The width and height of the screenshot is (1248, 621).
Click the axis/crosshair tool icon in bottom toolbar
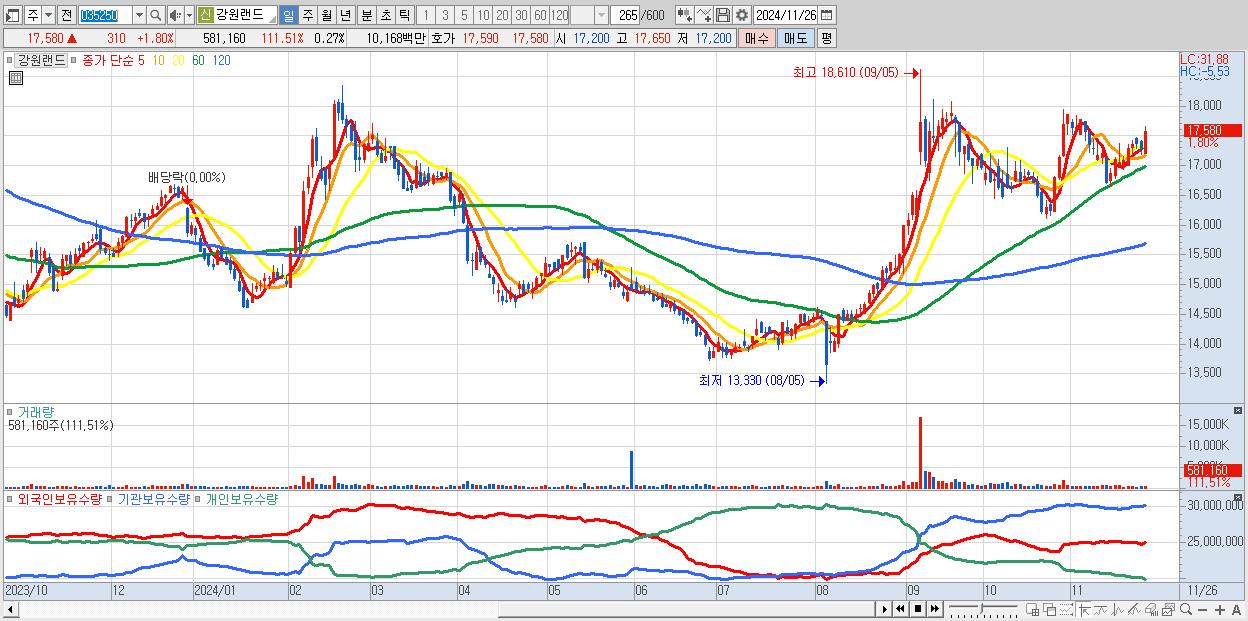coord(1085,609)
